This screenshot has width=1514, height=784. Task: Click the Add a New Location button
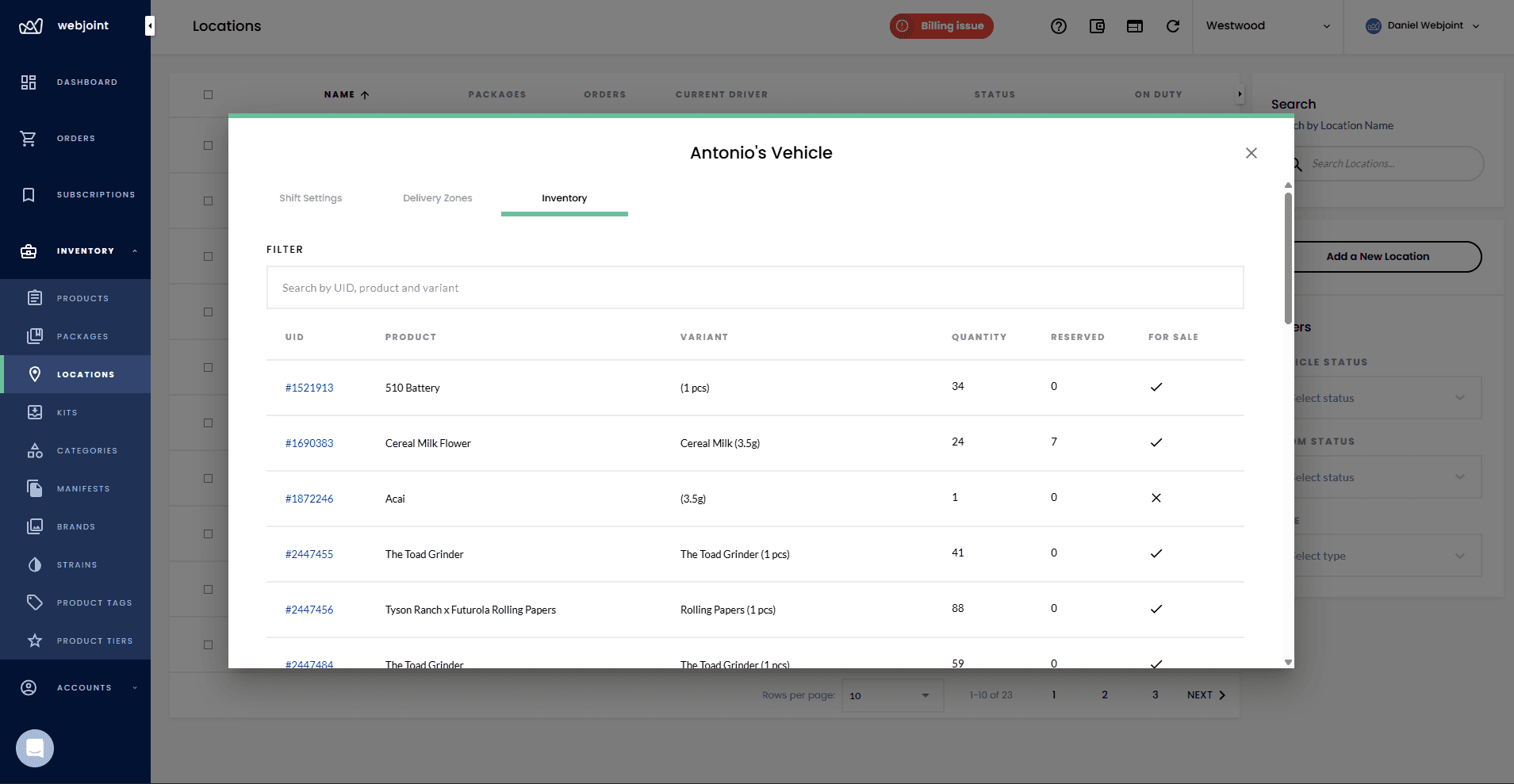click(1378, 256)
